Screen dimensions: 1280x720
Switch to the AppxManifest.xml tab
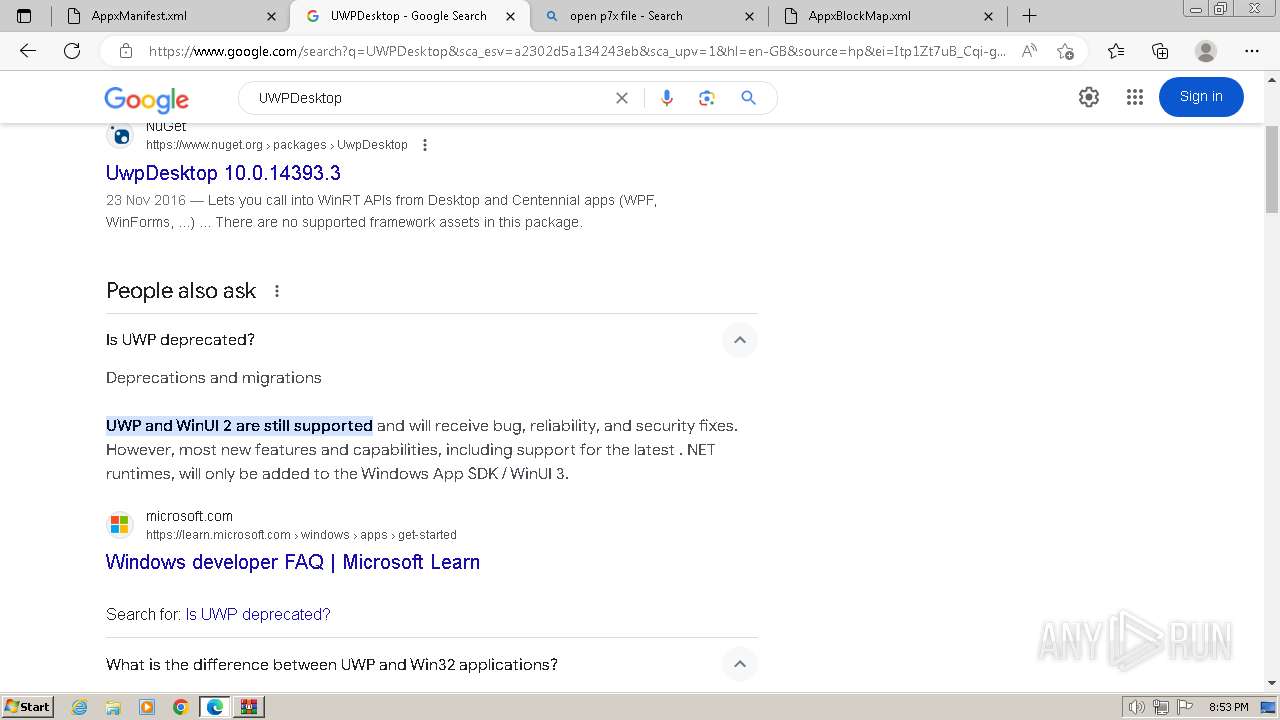(x=171, y=16)
